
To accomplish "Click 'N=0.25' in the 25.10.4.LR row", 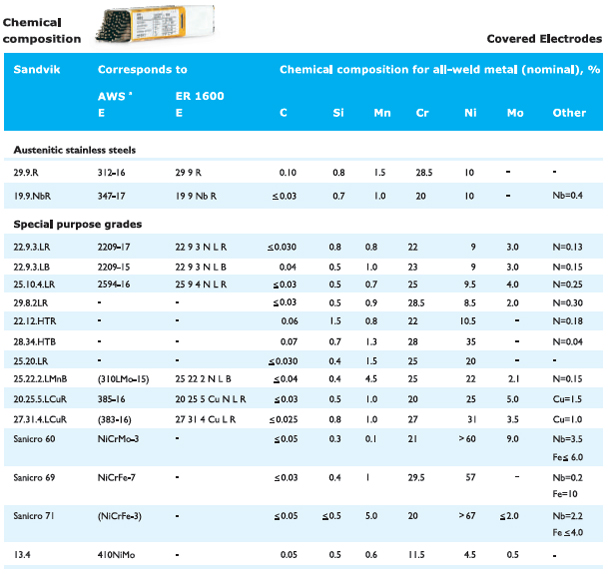I will coord(567,285).
